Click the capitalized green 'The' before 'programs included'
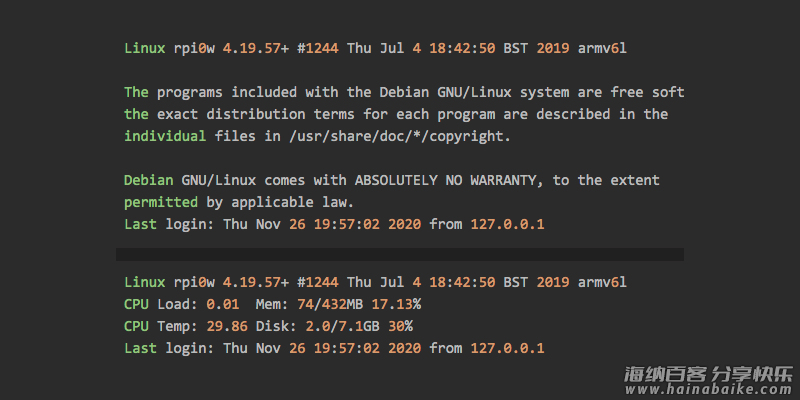 tap(136, 92)
